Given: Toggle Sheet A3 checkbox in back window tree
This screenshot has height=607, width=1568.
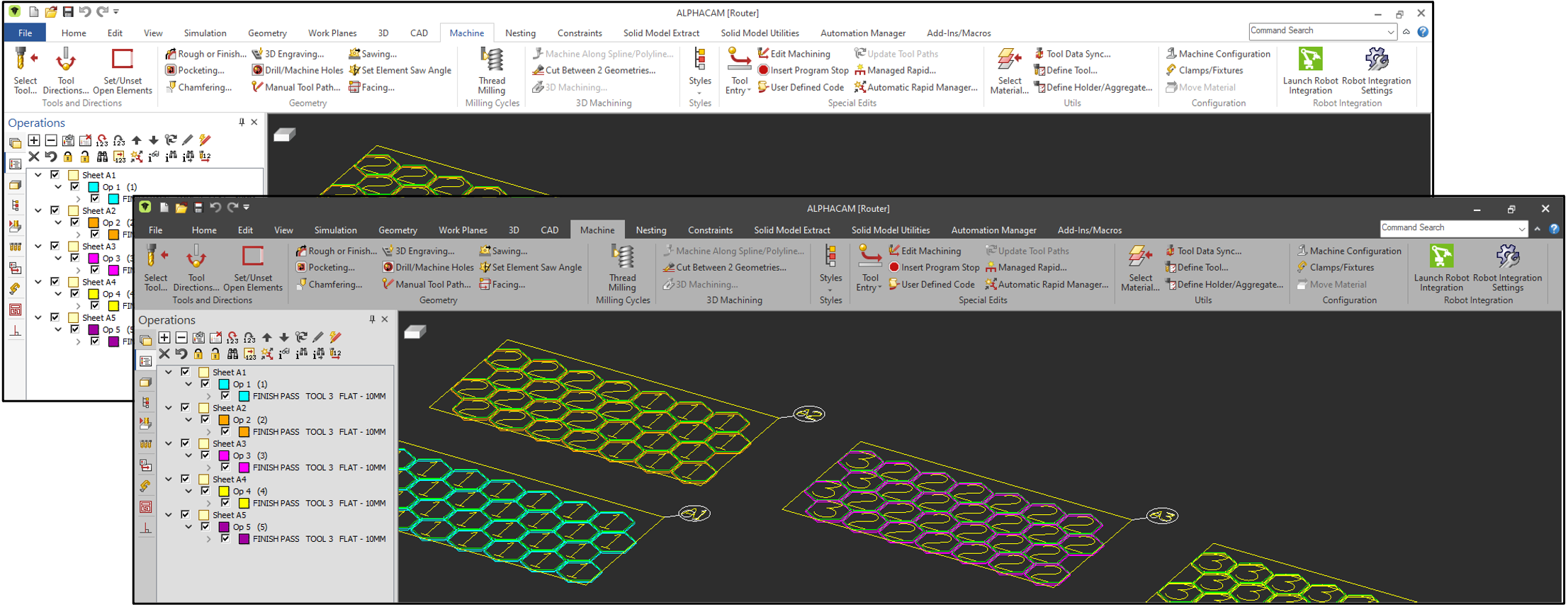Looking at the screenshot, I should [x=55, y=246].
